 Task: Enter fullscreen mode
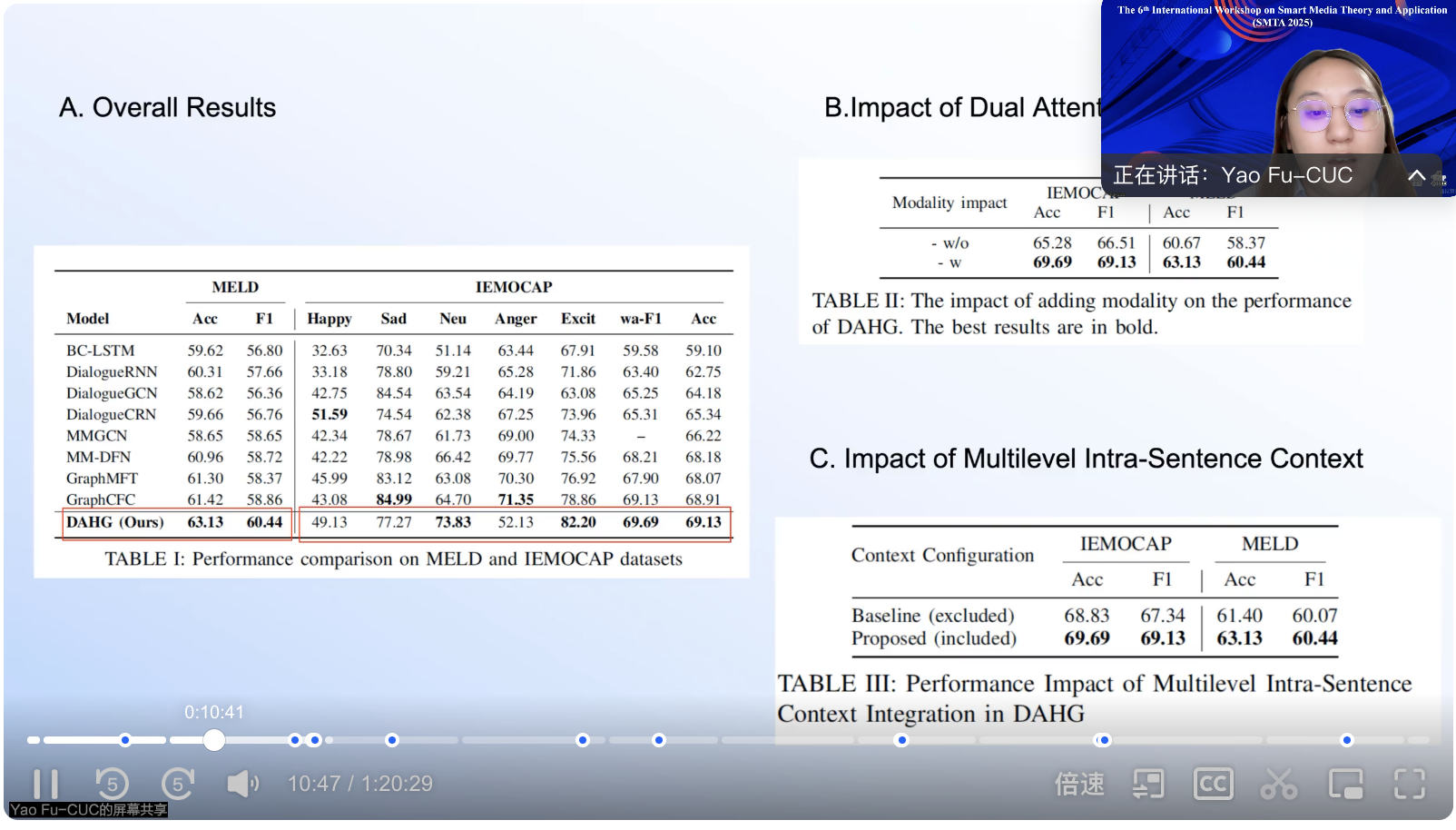point(1410,784)
